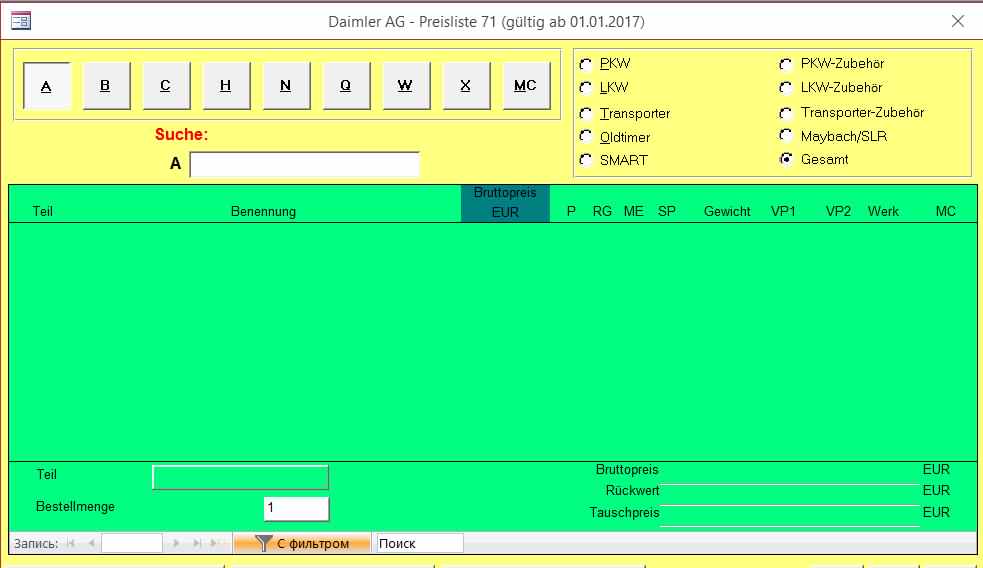
Task: Click the VP1 column header
Action: (x=783, y=211)
